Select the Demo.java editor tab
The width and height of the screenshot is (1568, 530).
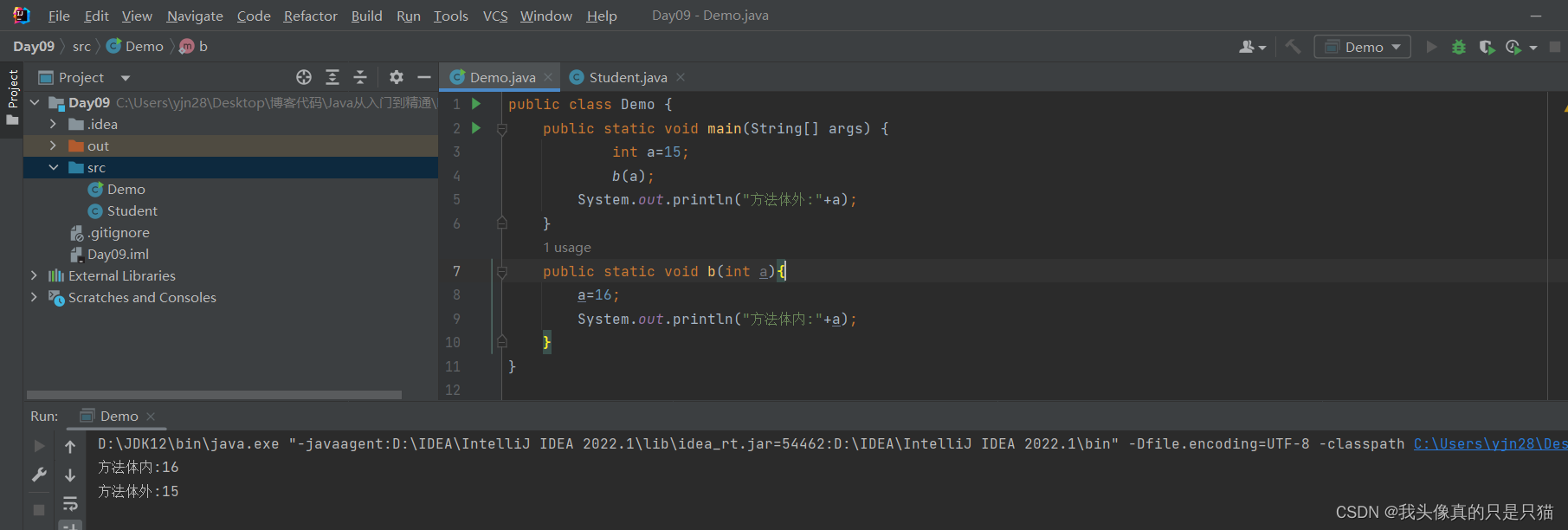click(x=500, y=77)
